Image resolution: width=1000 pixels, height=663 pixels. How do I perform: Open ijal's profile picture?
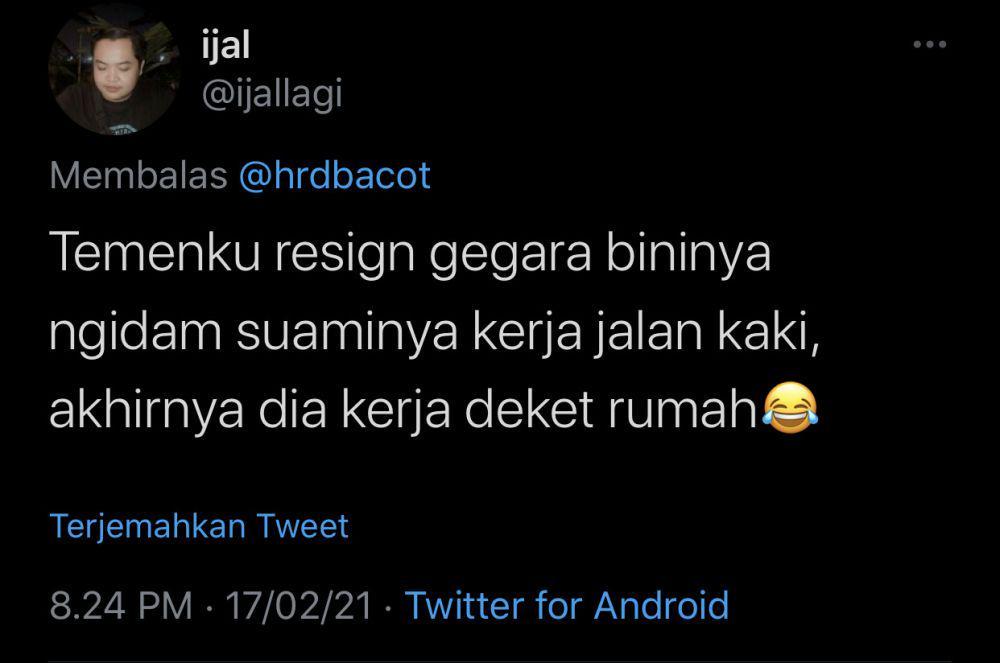[114, 72]
